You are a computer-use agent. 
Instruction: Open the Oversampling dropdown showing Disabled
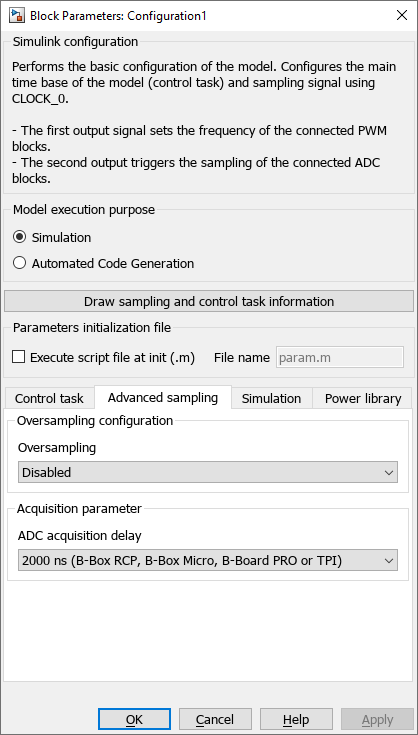pyautogui.click(x=208, y=472)
